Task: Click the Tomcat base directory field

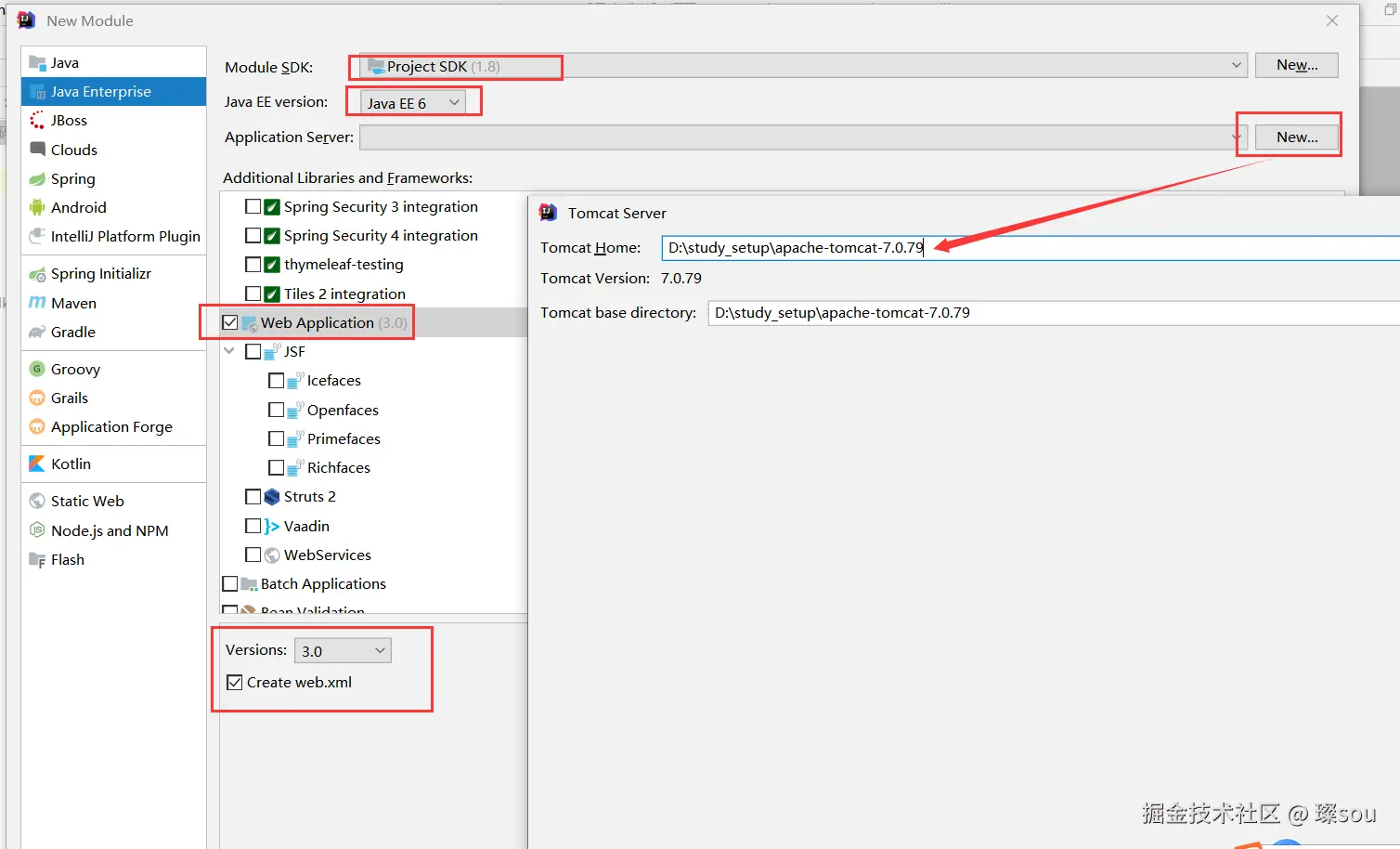Action: (x=1054, y=313)
